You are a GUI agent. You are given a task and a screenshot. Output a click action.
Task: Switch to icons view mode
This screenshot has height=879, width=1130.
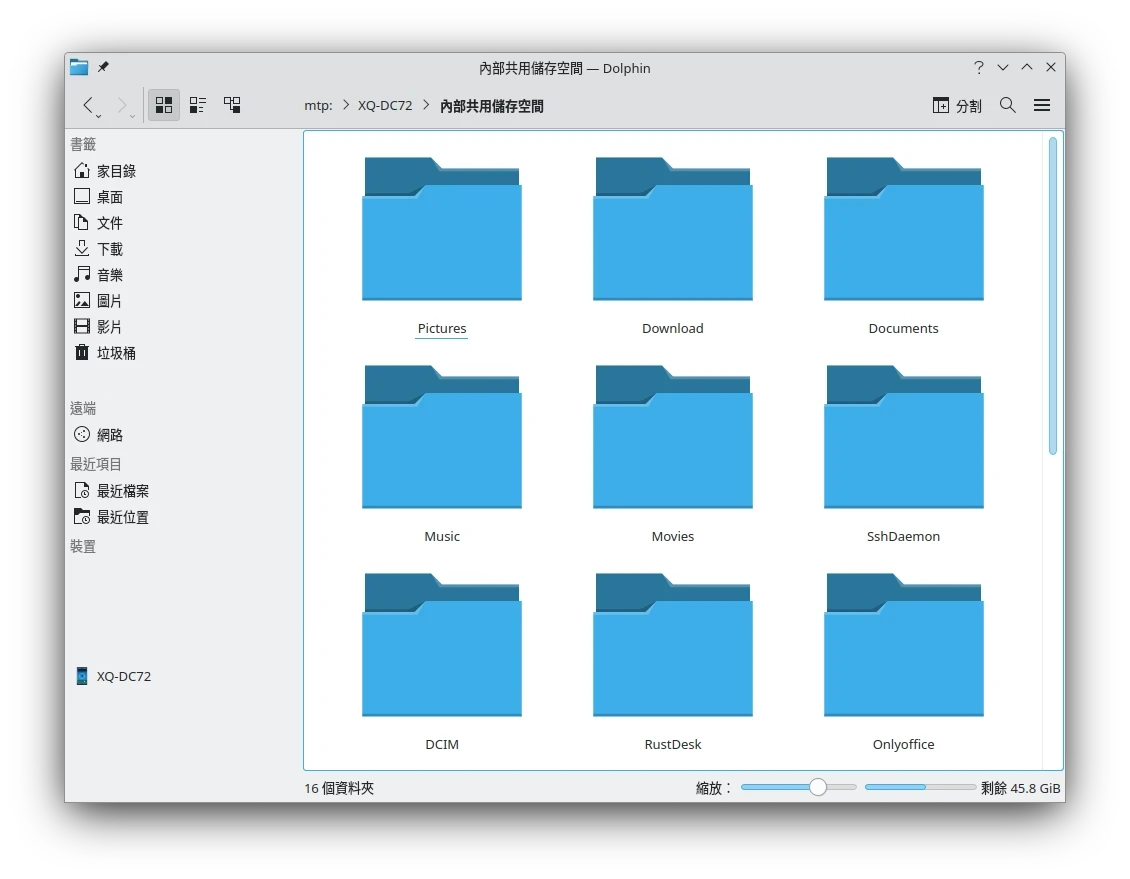coord(164,105)
